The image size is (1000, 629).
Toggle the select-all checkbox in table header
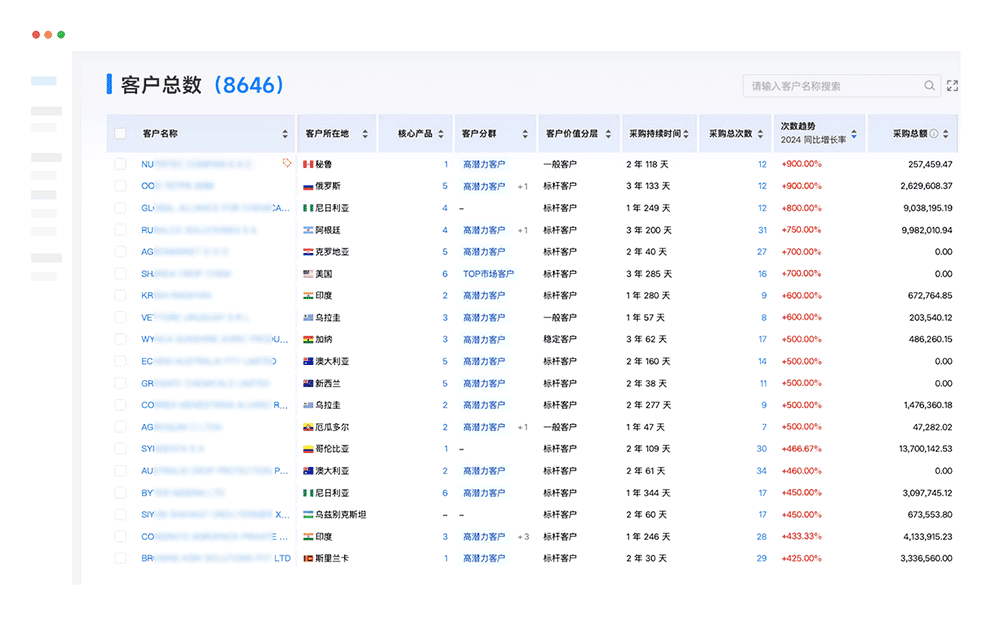click(x=121, y=134)
